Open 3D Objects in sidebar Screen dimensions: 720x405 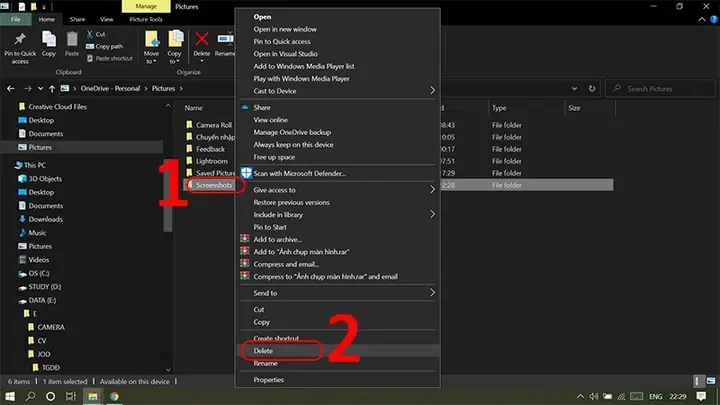click(x=45, y=179)
